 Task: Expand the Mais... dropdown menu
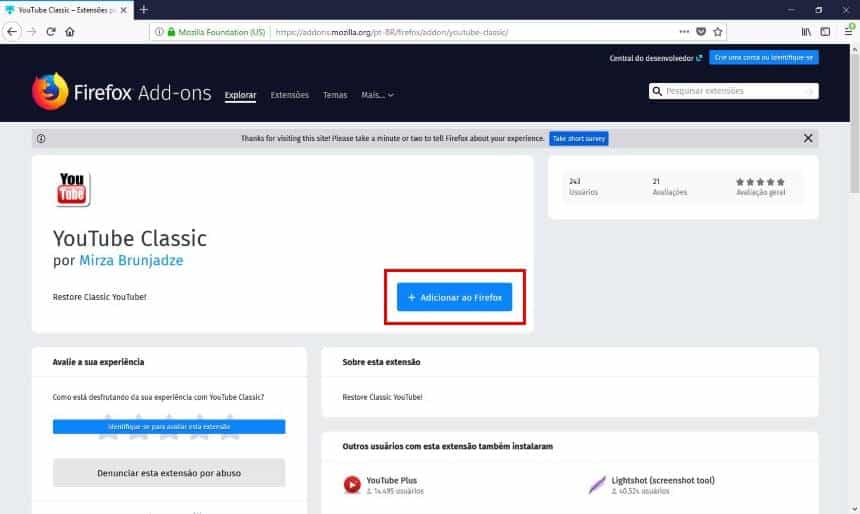coord(377,95)
